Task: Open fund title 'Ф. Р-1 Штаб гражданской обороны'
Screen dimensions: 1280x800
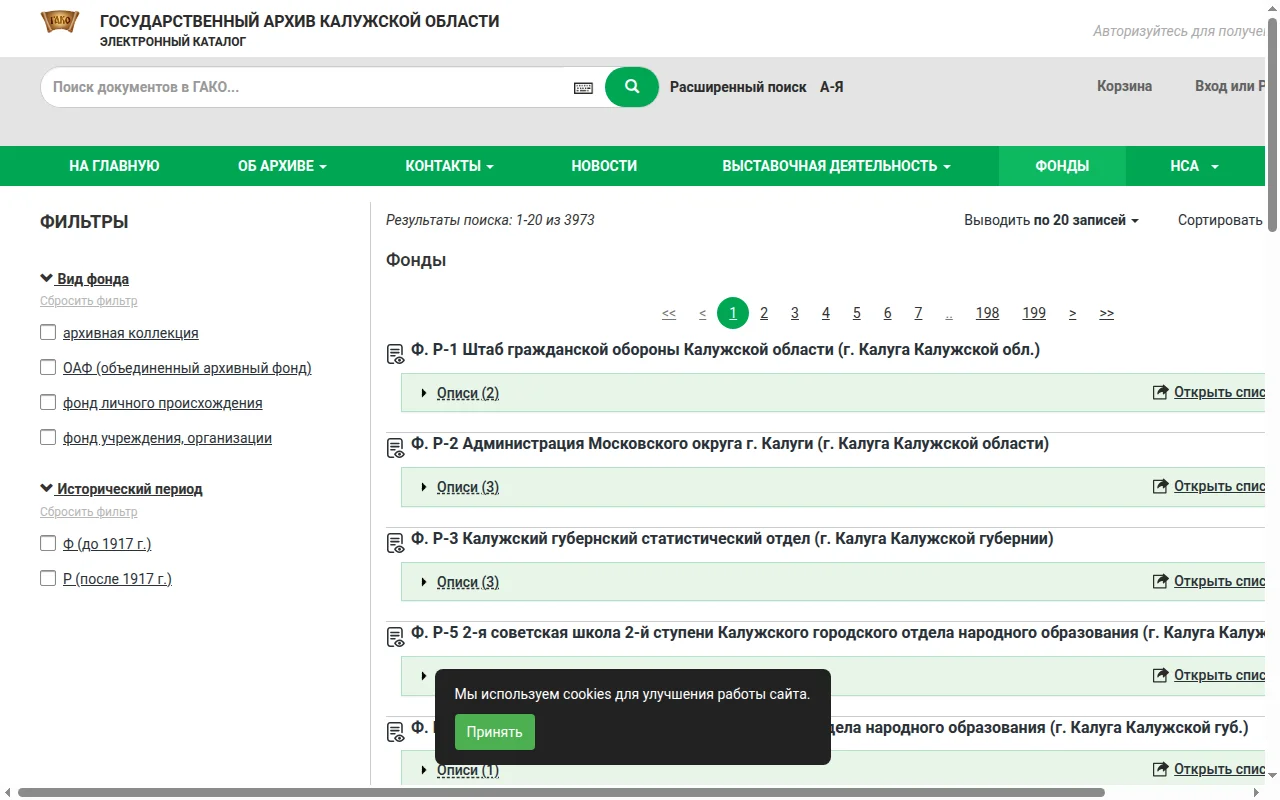Action: tap(726, 349)
